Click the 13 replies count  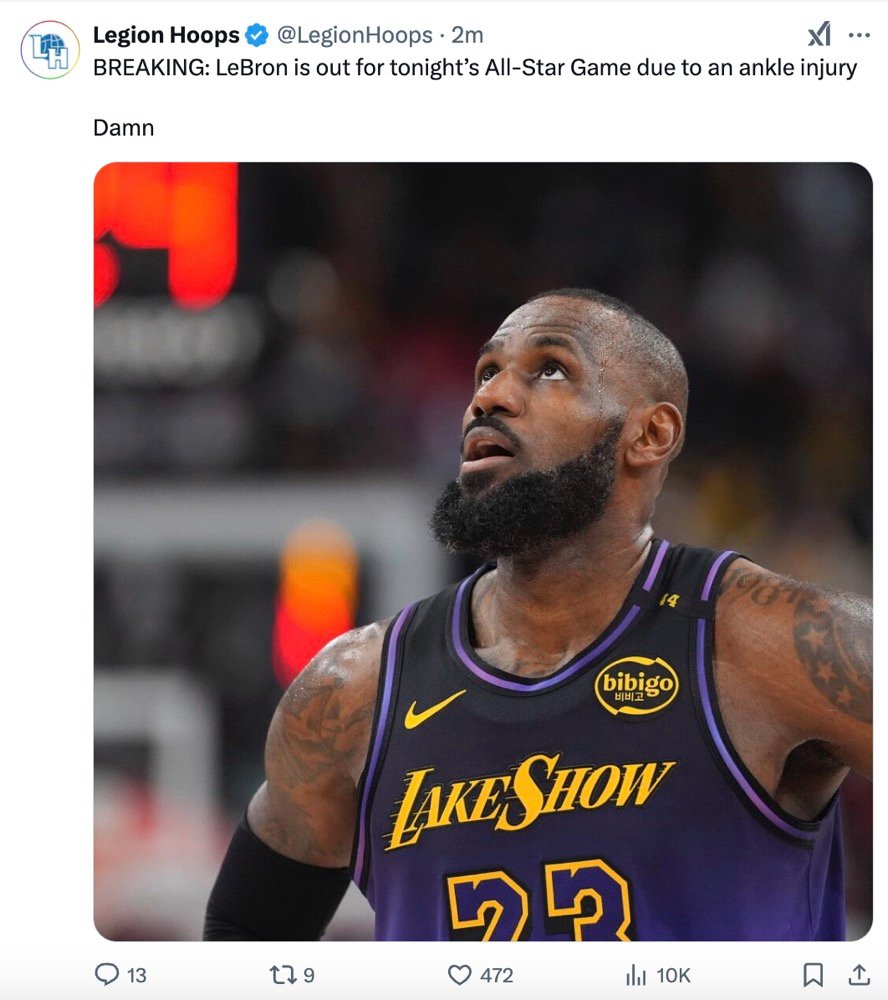137,975
